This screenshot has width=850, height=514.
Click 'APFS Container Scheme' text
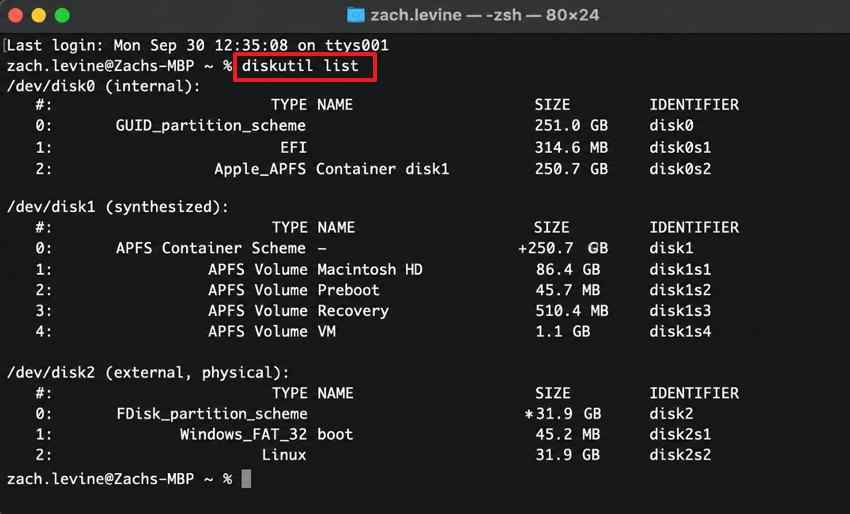(x=211, y=248)
